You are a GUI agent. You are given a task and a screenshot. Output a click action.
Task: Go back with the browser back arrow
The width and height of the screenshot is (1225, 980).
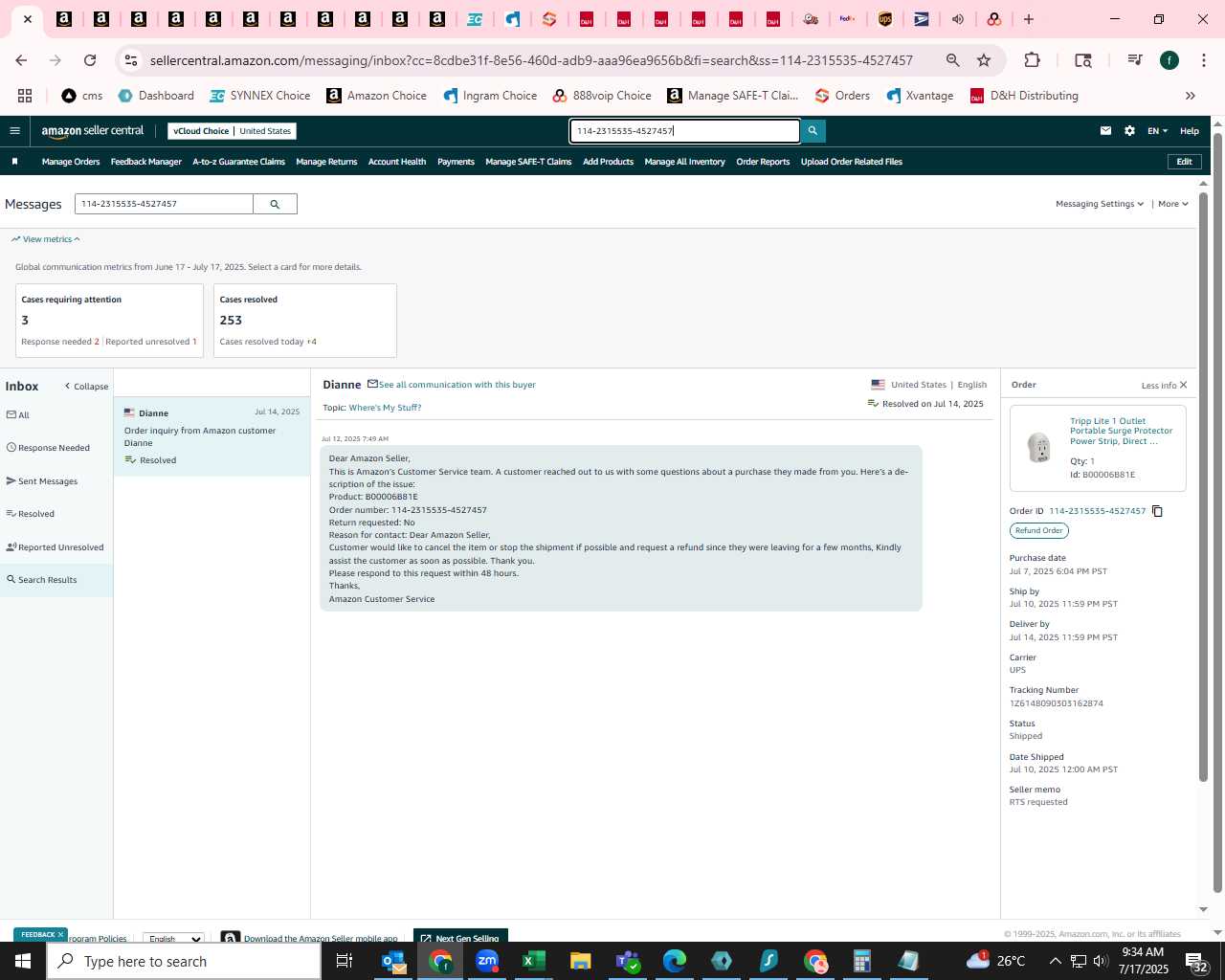[x=21, y=60]
